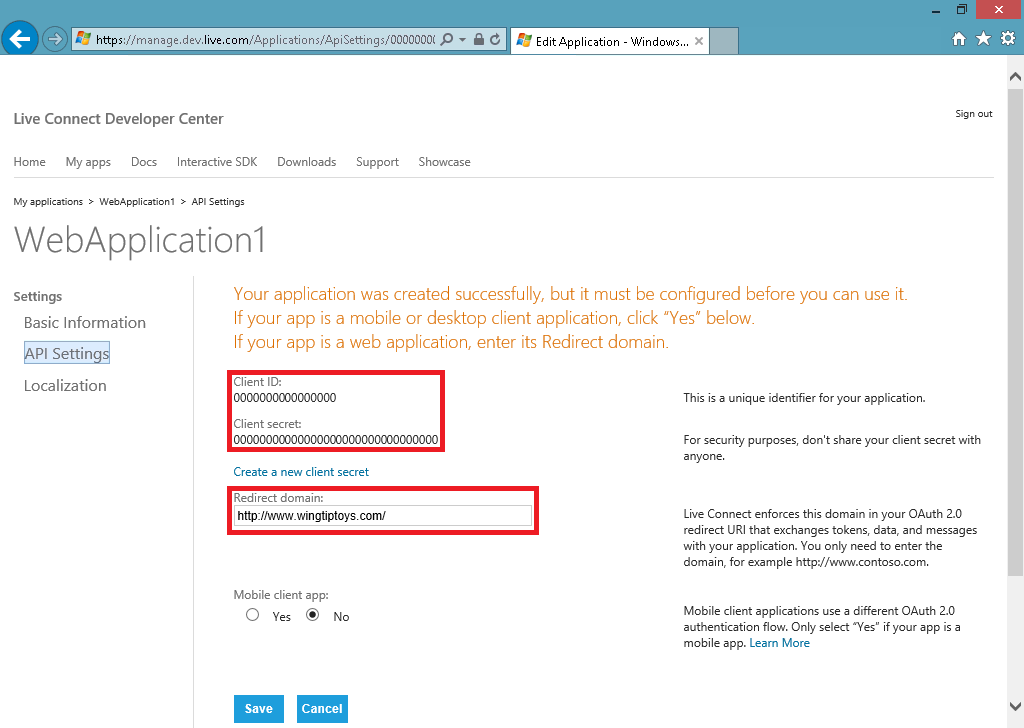
Task: Open the browser Tools gear icon
Action: (x=1007, y=39)
